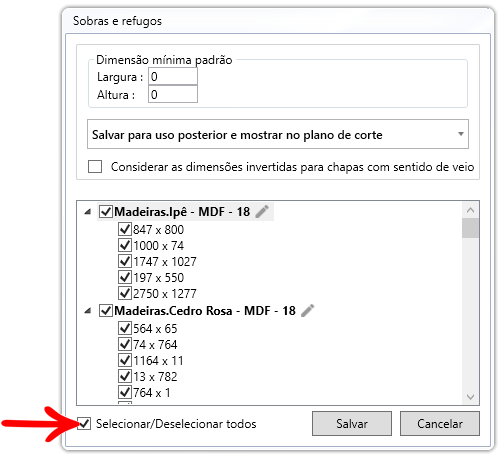
Task: Click the list scrollbar up arrow
Action: pyautogui.click(x=470, y=210)
